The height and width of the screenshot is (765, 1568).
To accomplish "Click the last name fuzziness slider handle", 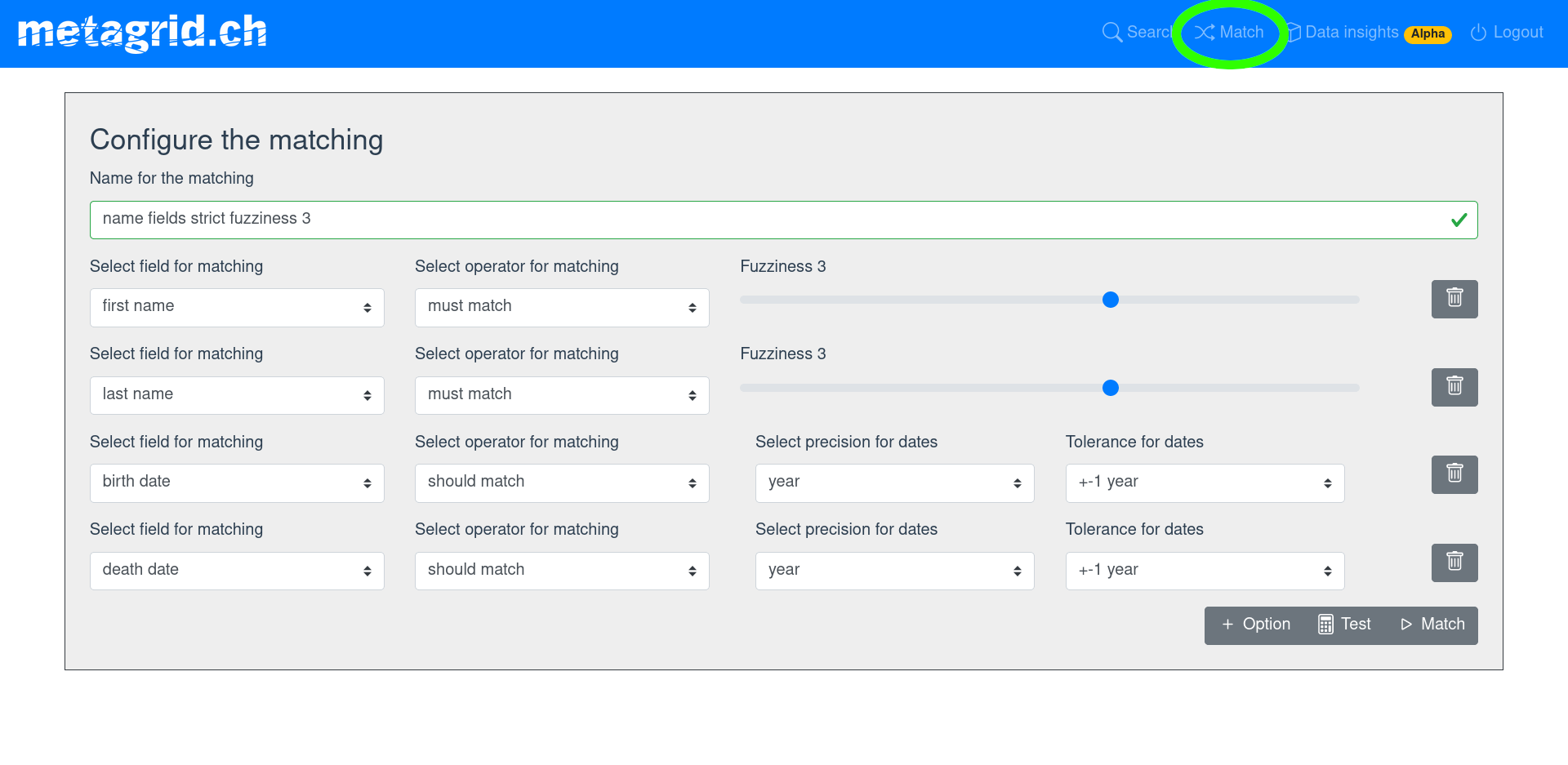I will click(1111, 388).
